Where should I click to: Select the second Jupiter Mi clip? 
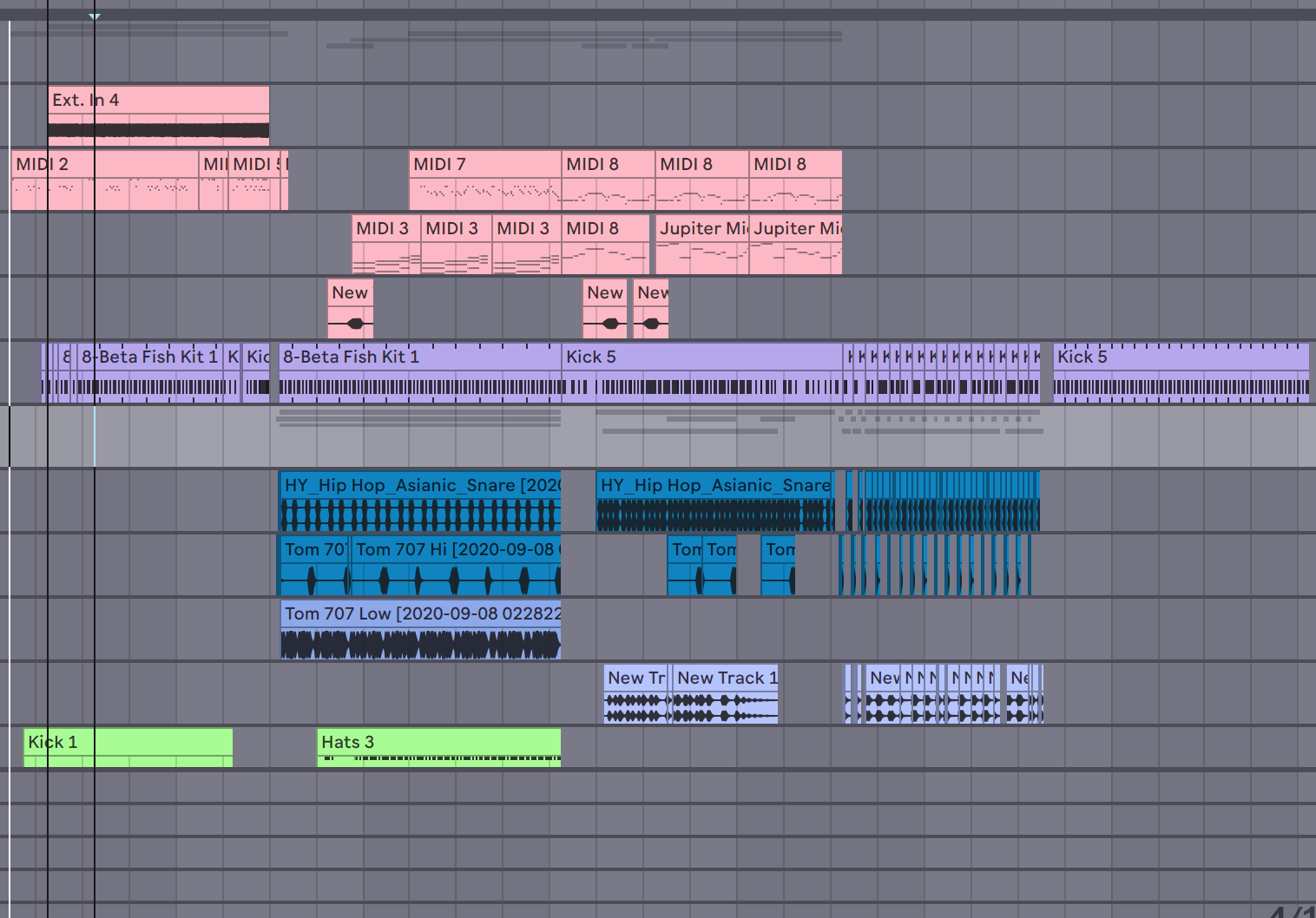[x=795, y=245]
